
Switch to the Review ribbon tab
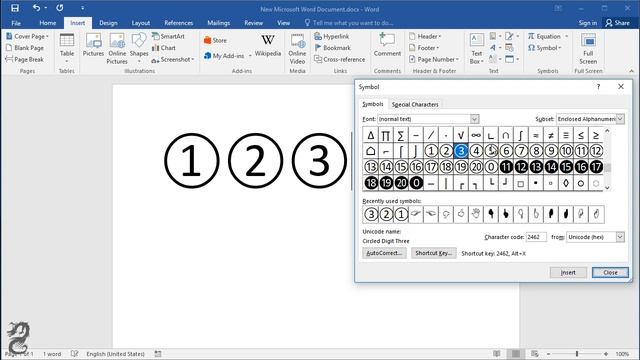pyautogui.click(x=253, y=23)
